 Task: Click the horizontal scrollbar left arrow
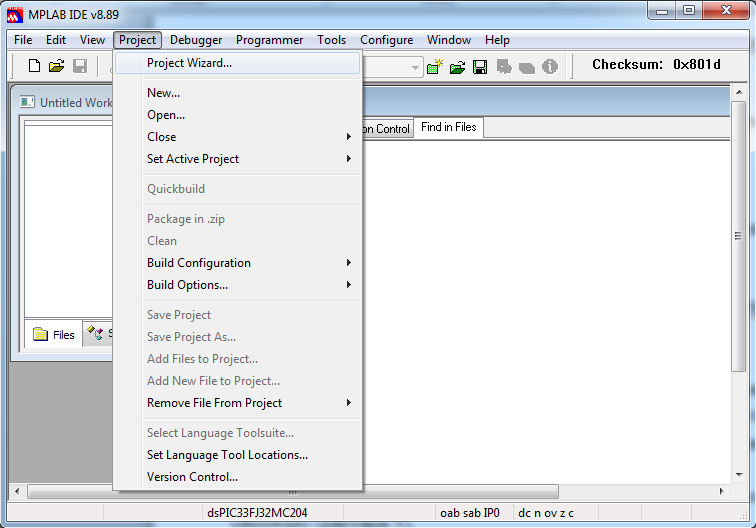(x=17, y=491)
